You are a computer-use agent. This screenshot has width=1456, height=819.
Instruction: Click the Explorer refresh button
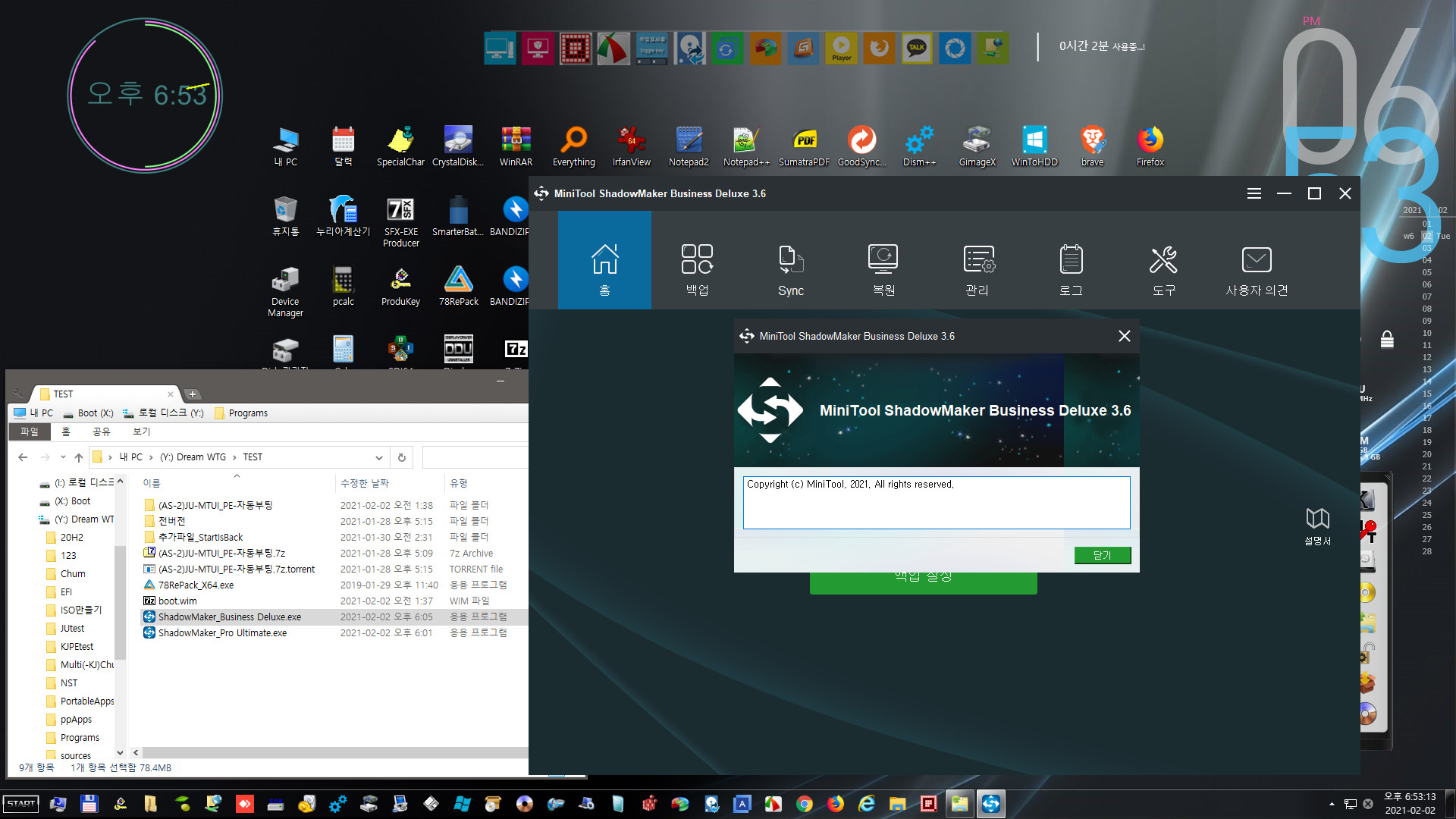(x=402, y=457)
